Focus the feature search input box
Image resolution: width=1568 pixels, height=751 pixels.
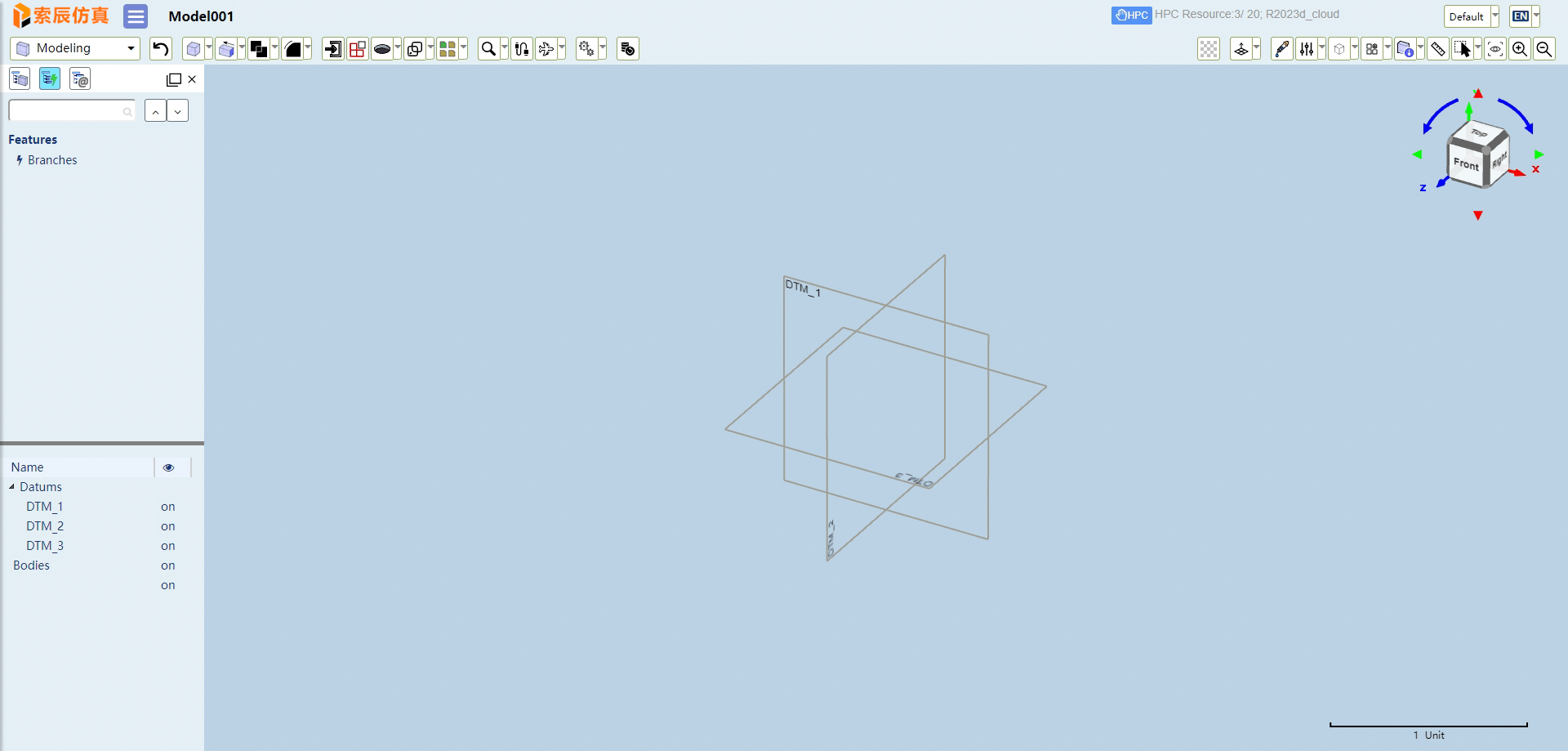coord(72,110)
